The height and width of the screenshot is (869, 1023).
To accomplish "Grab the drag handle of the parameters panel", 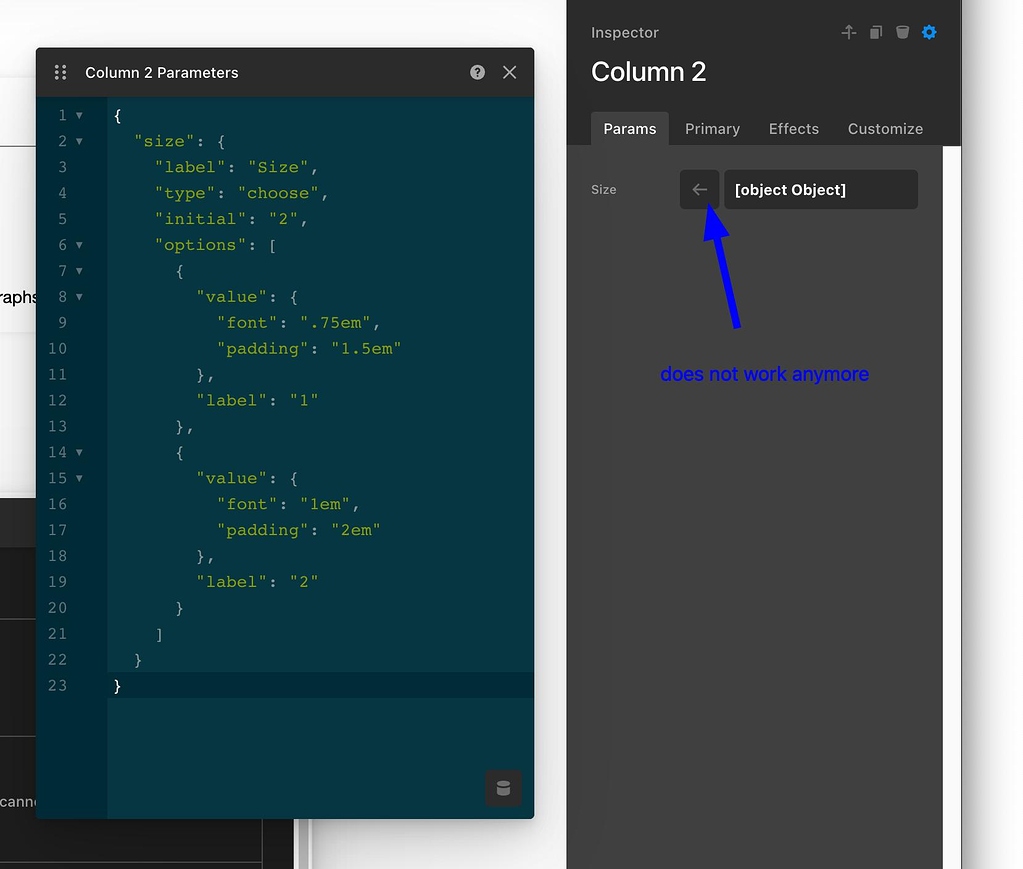I will 60,72.
